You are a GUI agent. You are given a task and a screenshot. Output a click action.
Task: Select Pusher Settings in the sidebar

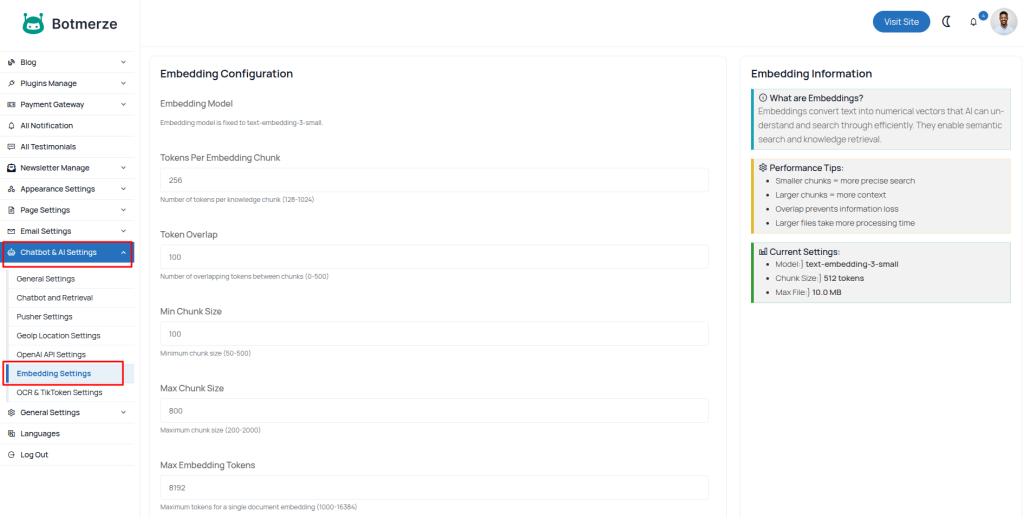tap(44, 317)
